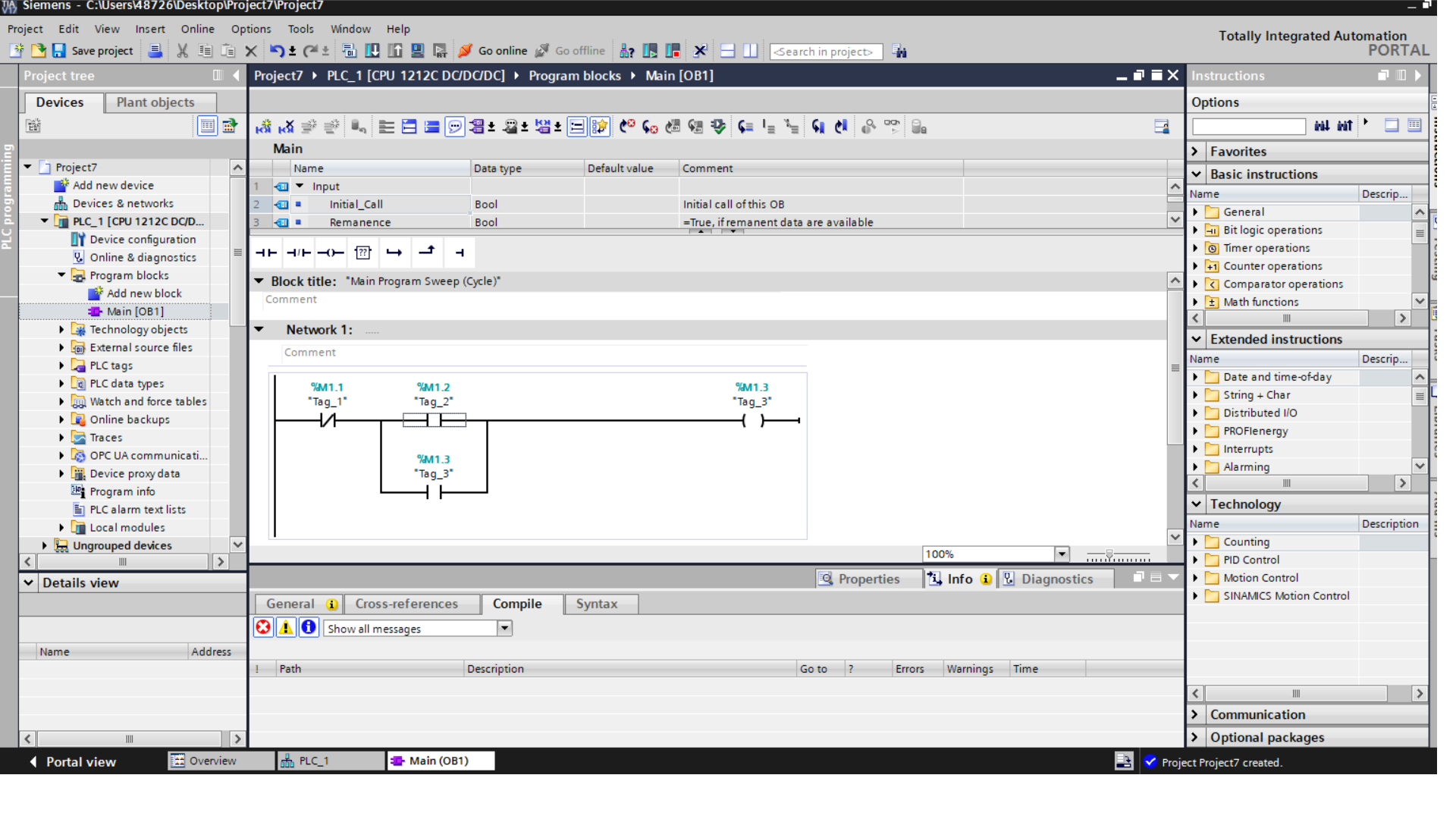Expand Bit logic operations folder

click(x=1196, y=230)
